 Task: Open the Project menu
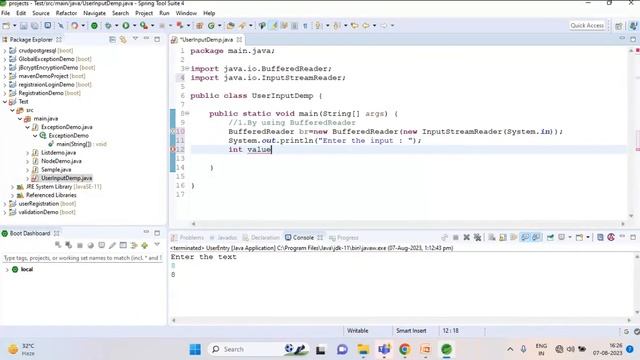pyautogui.click(x=144, y=13)
